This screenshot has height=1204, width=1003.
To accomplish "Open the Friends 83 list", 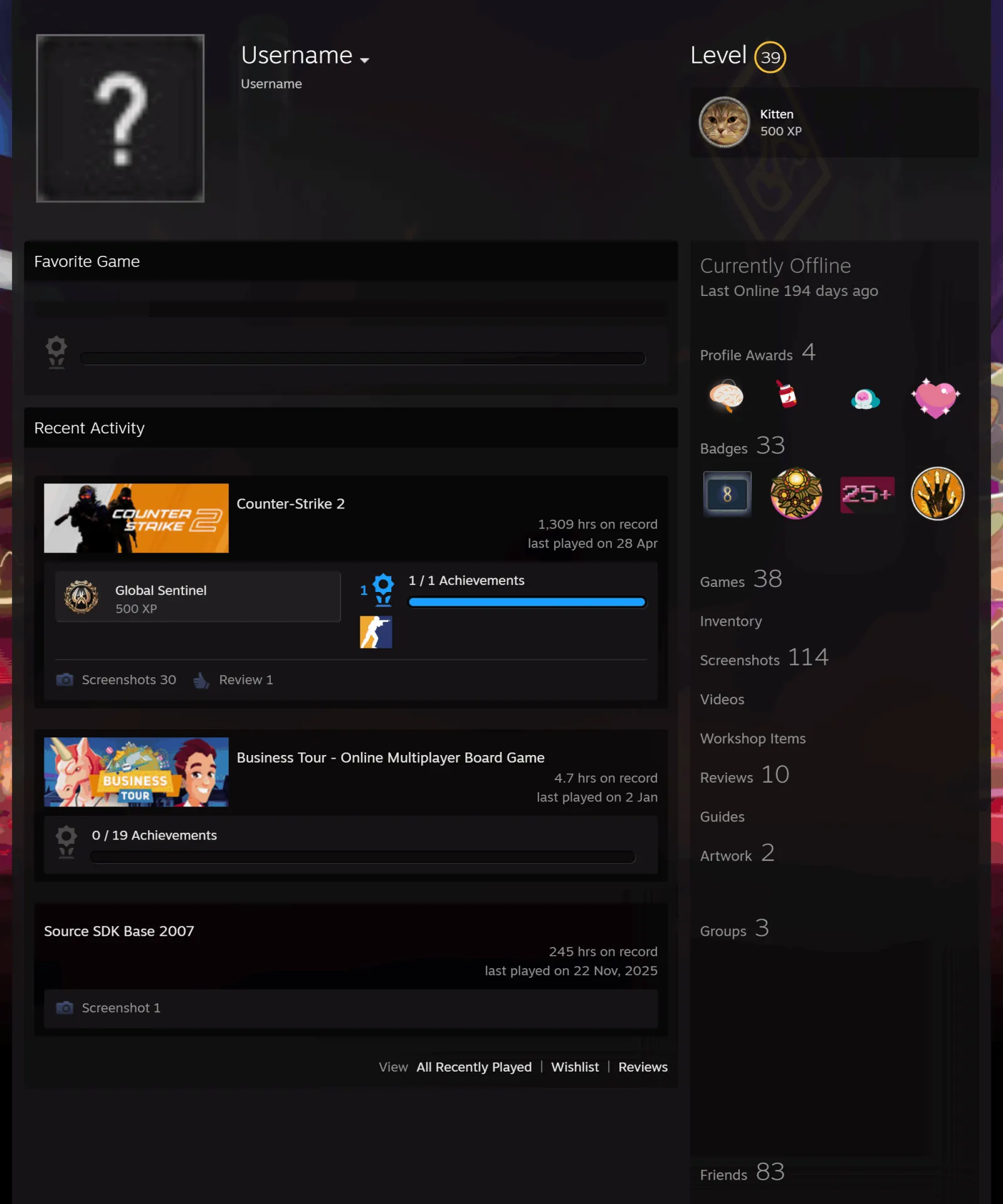I will click(x=742, y=1172).
